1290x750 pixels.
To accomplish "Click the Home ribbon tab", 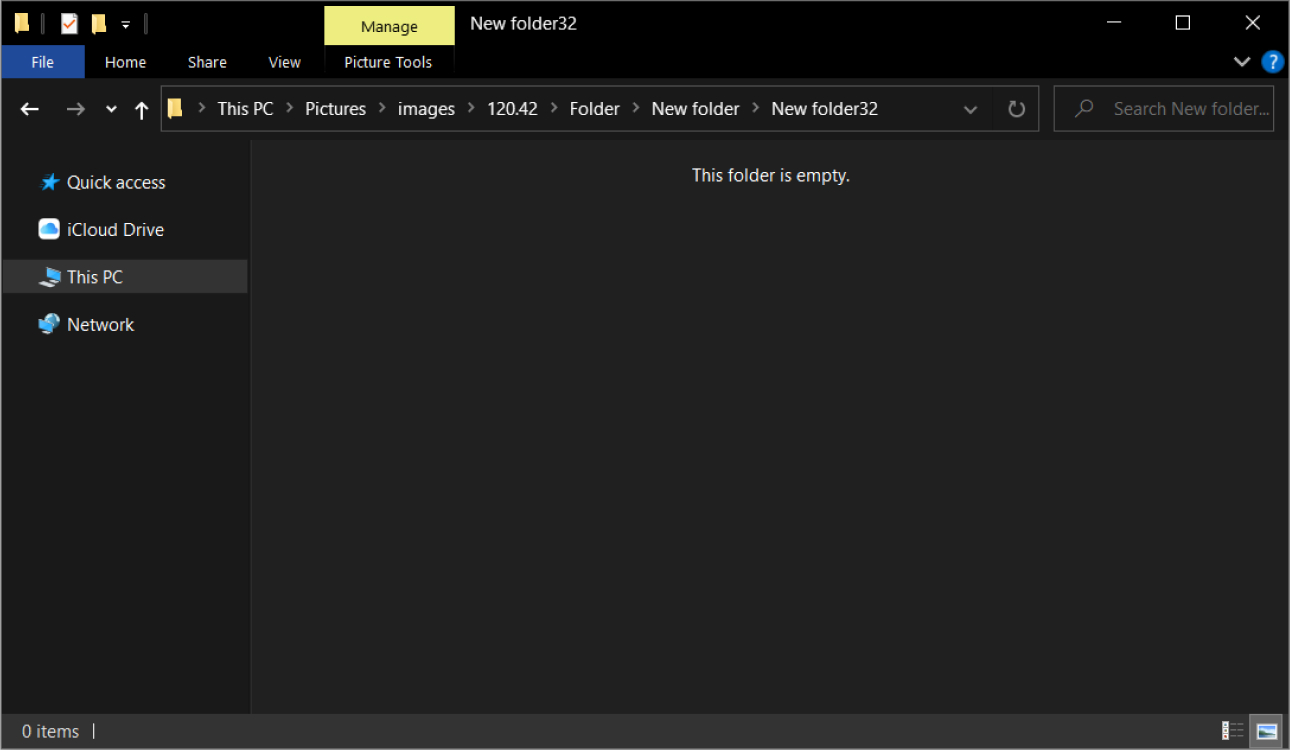I will pos(125,61).
